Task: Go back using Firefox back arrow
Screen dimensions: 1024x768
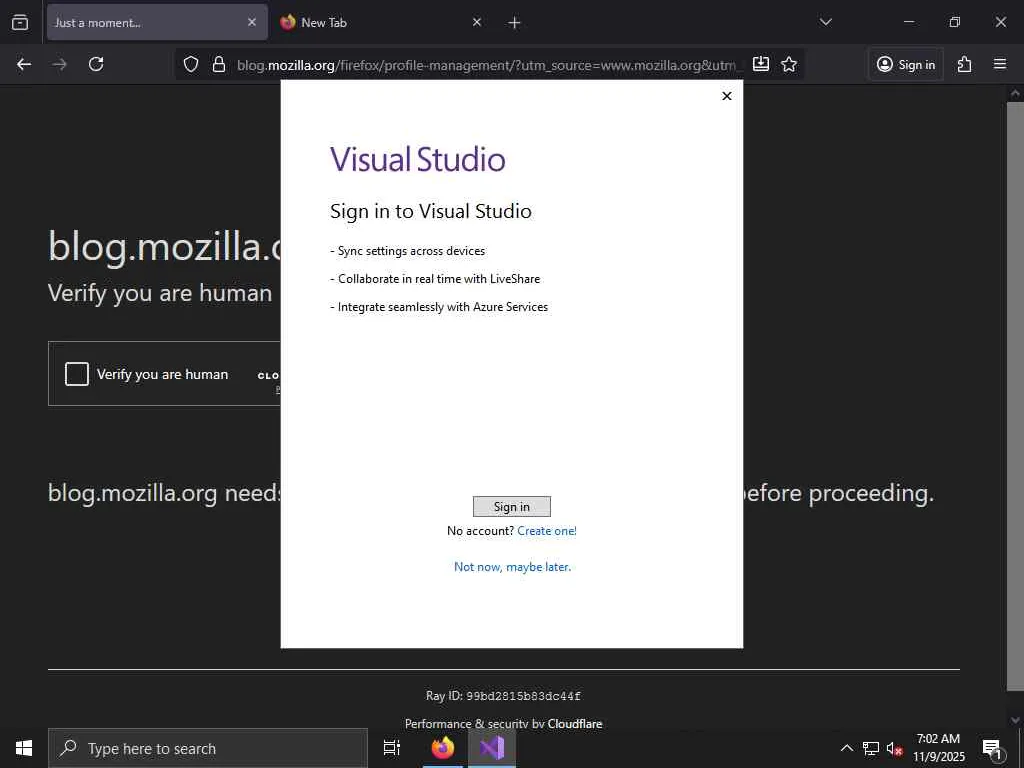Action: point(24,64)
